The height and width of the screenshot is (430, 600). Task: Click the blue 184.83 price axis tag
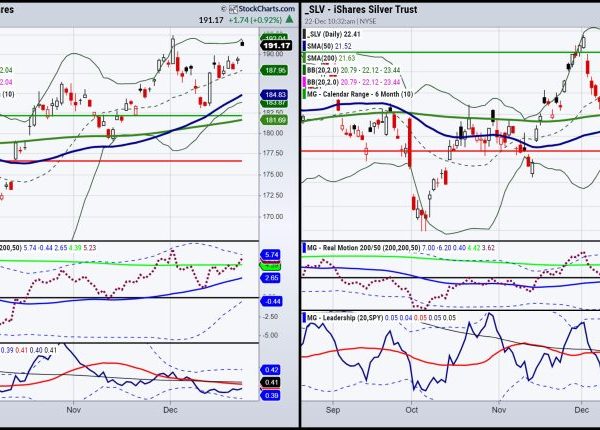click(x=274, y=94)
